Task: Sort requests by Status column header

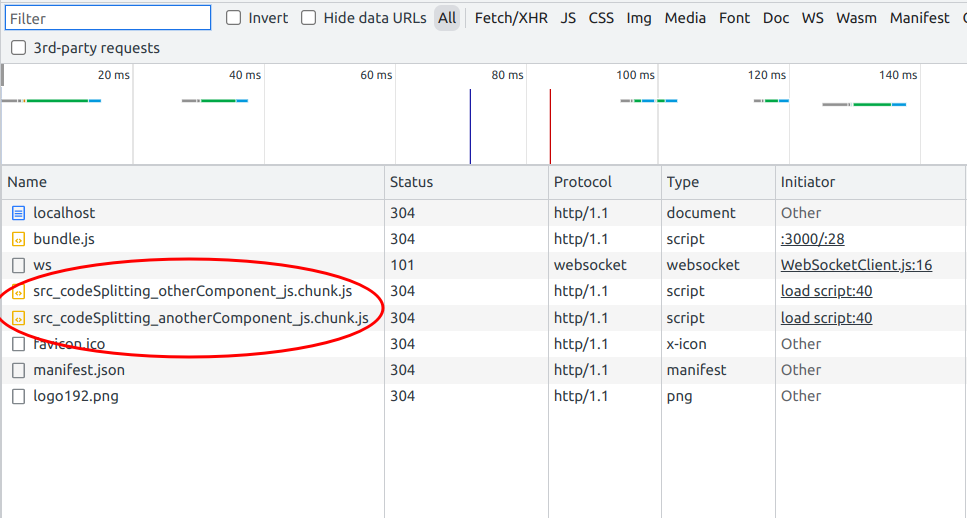Action: 411,182
